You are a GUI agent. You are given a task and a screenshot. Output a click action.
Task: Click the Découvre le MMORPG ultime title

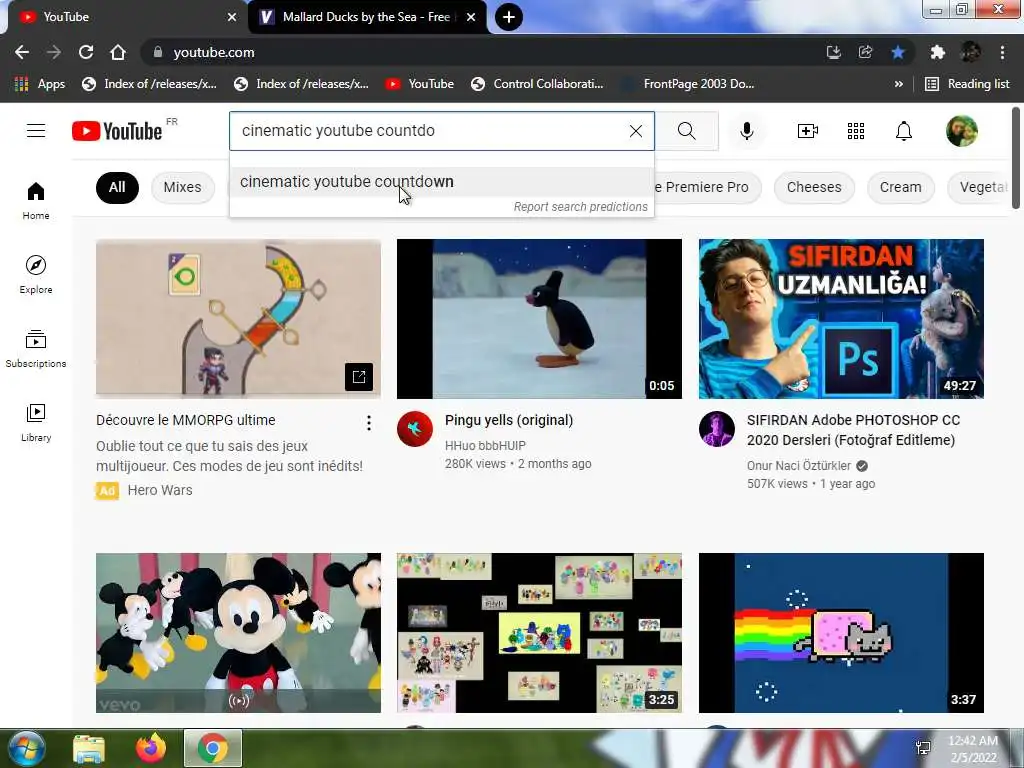pyautogui.click(x=185, y=420)
